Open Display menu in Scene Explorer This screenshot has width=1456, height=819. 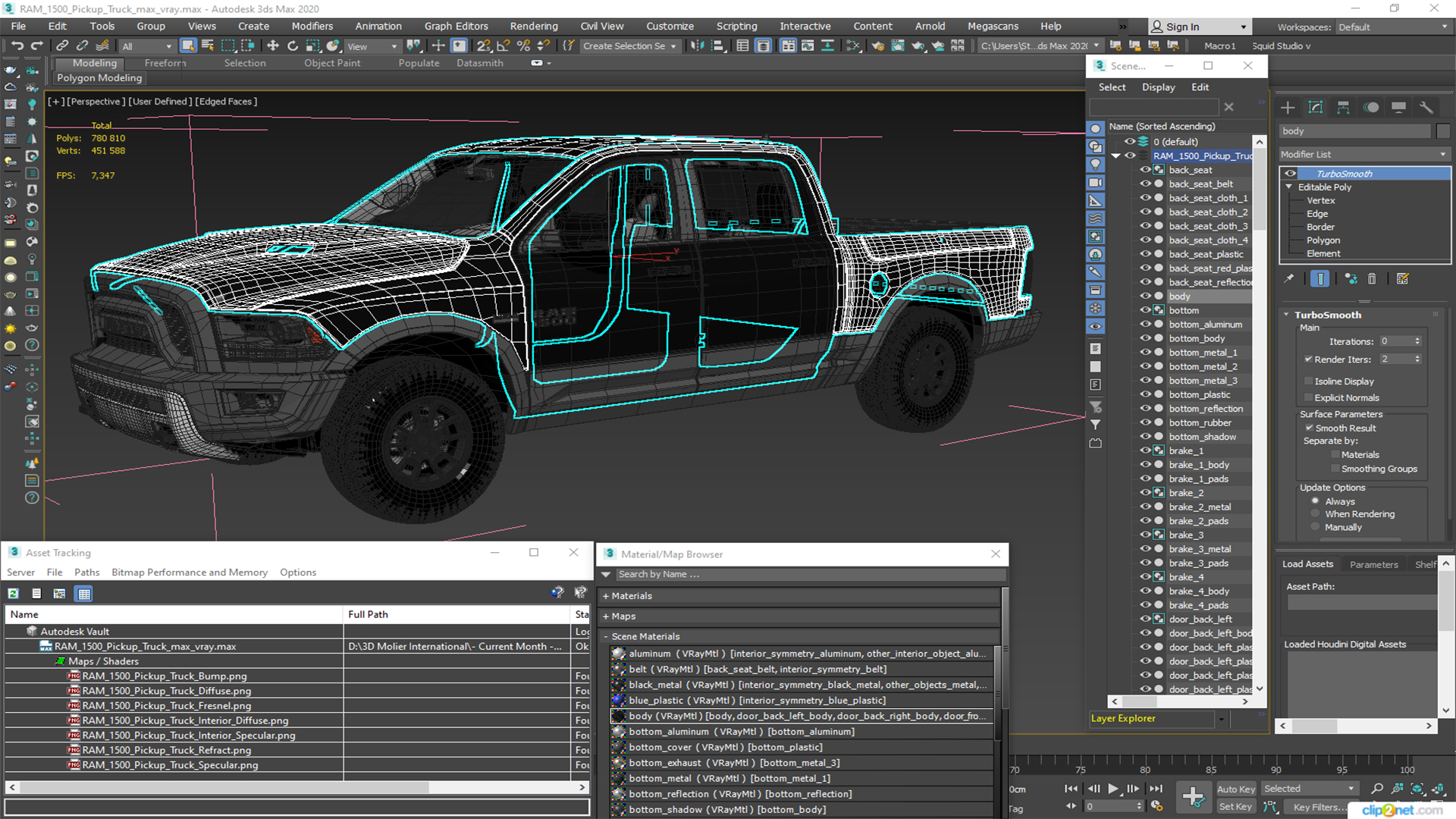[x=1158, y=87]
